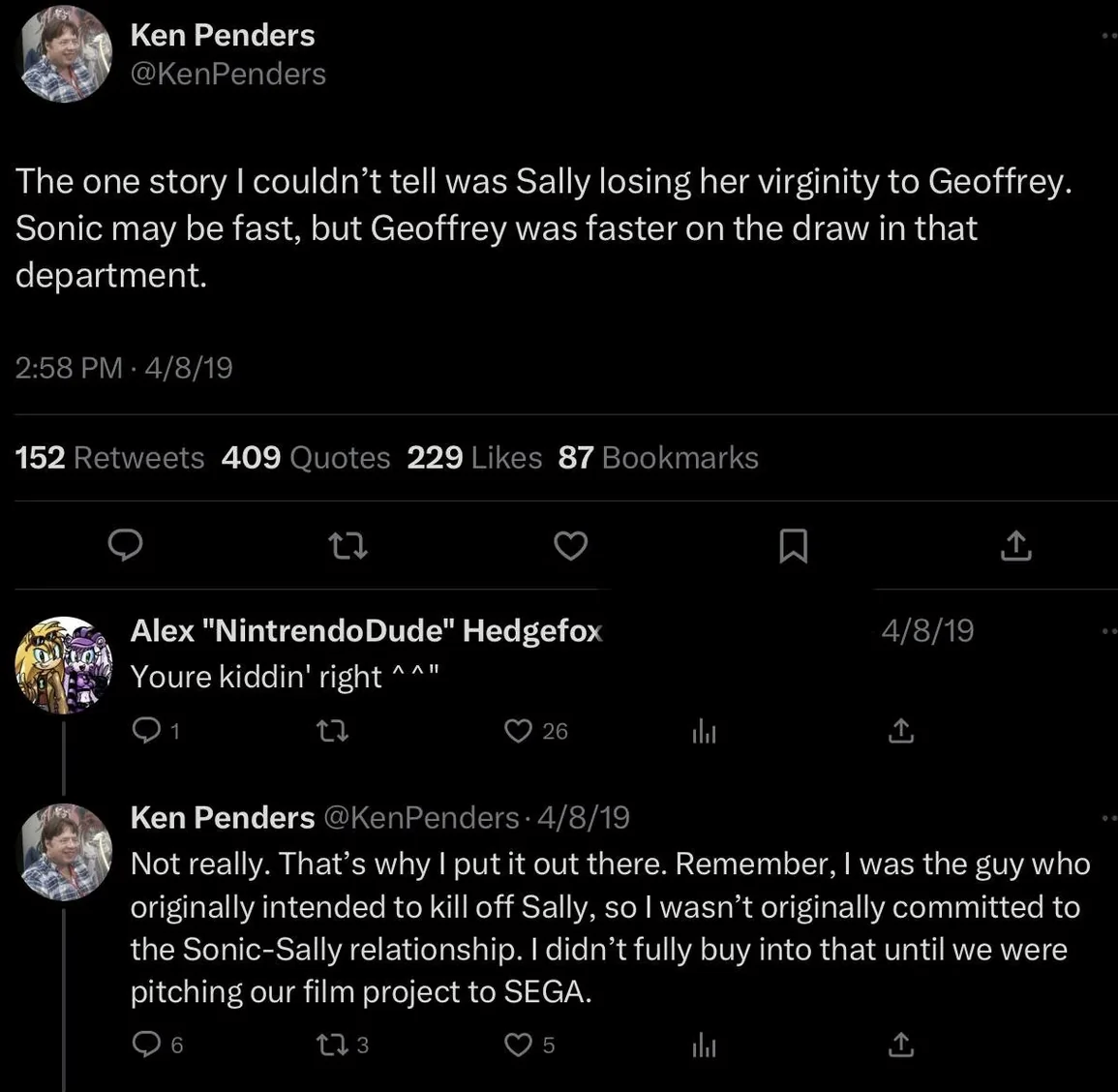Like Alex Hedgefox's reply with 26 likes
The width and height of the screenshot is (1118, 1092).
click(520, 731)
